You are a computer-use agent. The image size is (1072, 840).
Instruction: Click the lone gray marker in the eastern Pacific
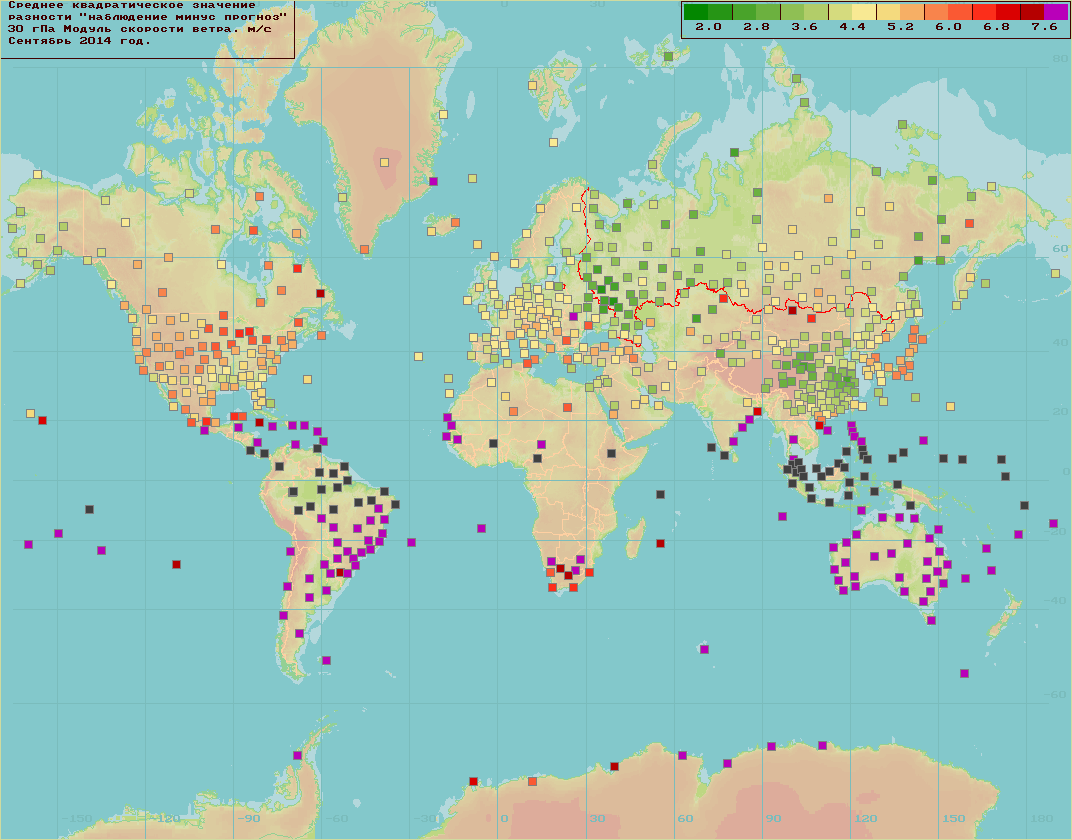point(90,509)
